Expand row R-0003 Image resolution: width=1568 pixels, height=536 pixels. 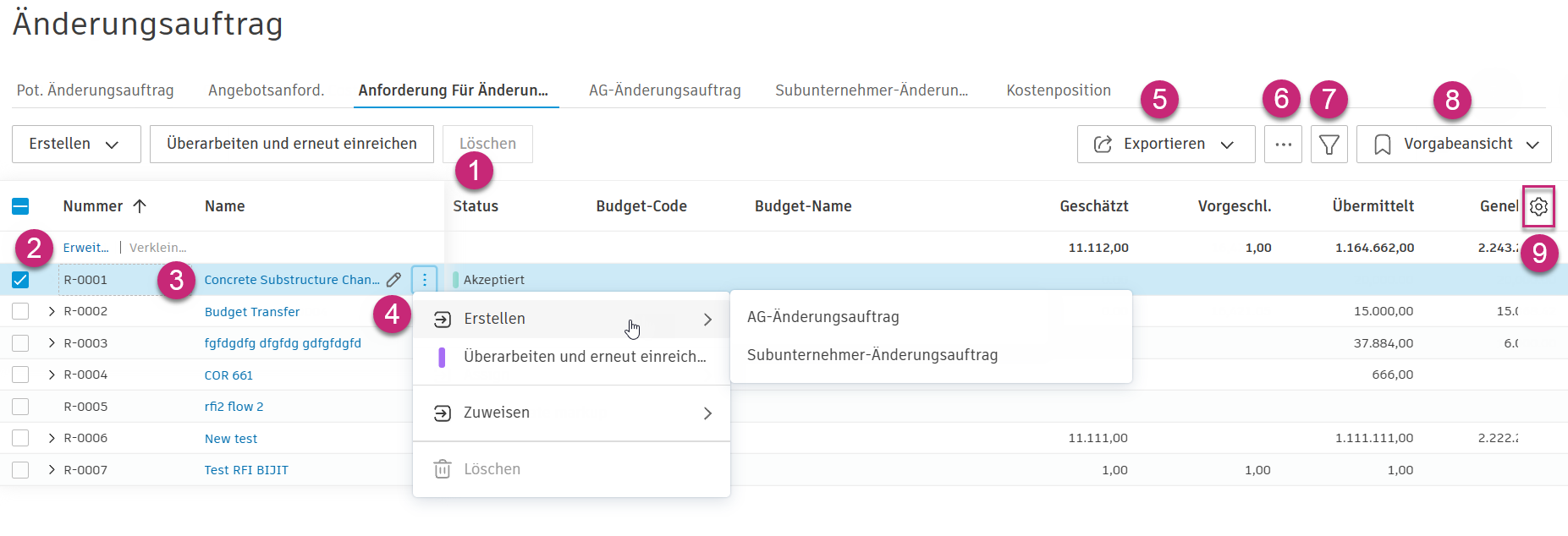[x=52, y=343]
